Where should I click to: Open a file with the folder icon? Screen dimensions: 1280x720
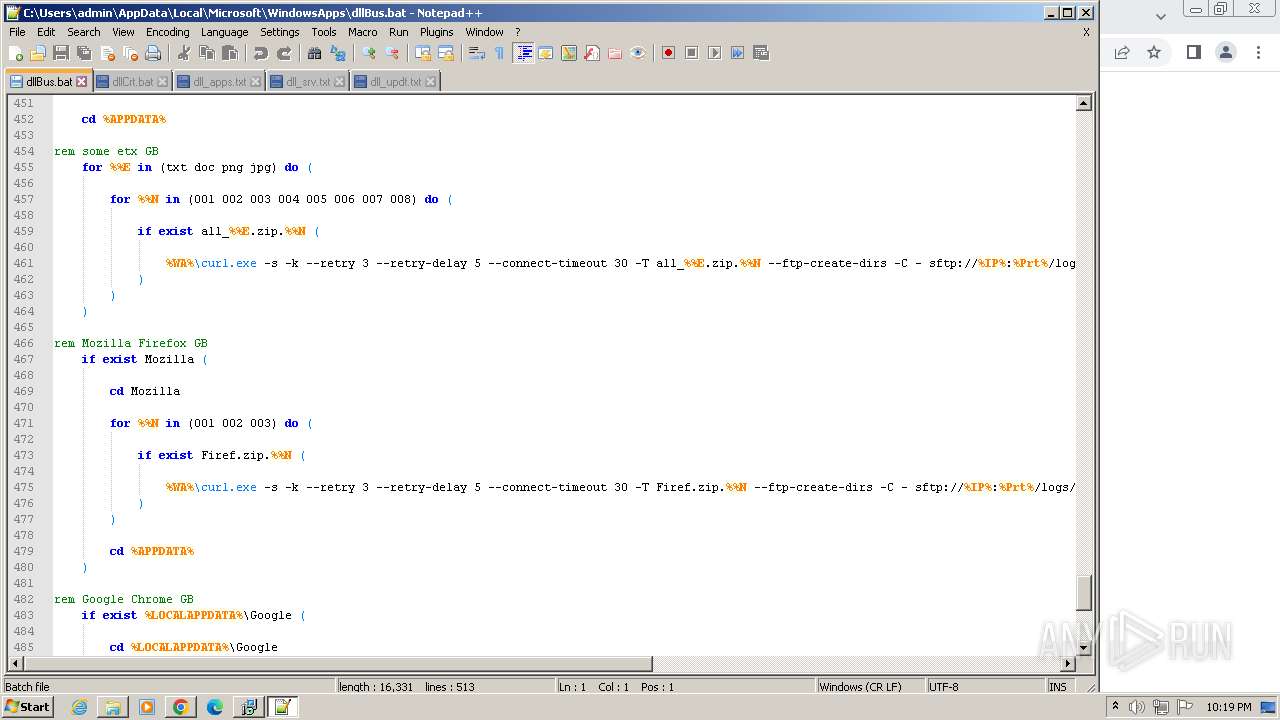(x=38, y=53)
